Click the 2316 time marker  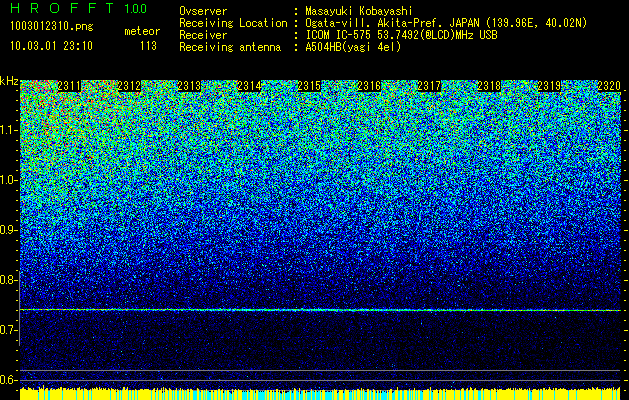click(x=369, y=86)
